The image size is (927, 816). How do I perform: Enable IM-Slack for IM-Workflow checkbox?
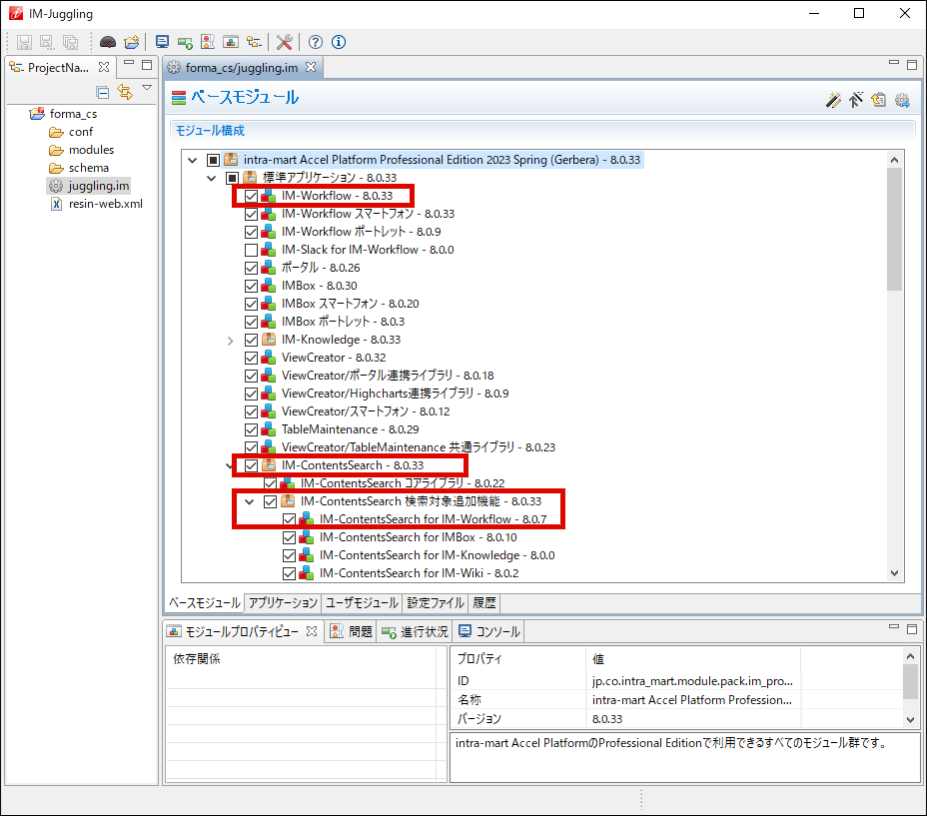[251, 250]
